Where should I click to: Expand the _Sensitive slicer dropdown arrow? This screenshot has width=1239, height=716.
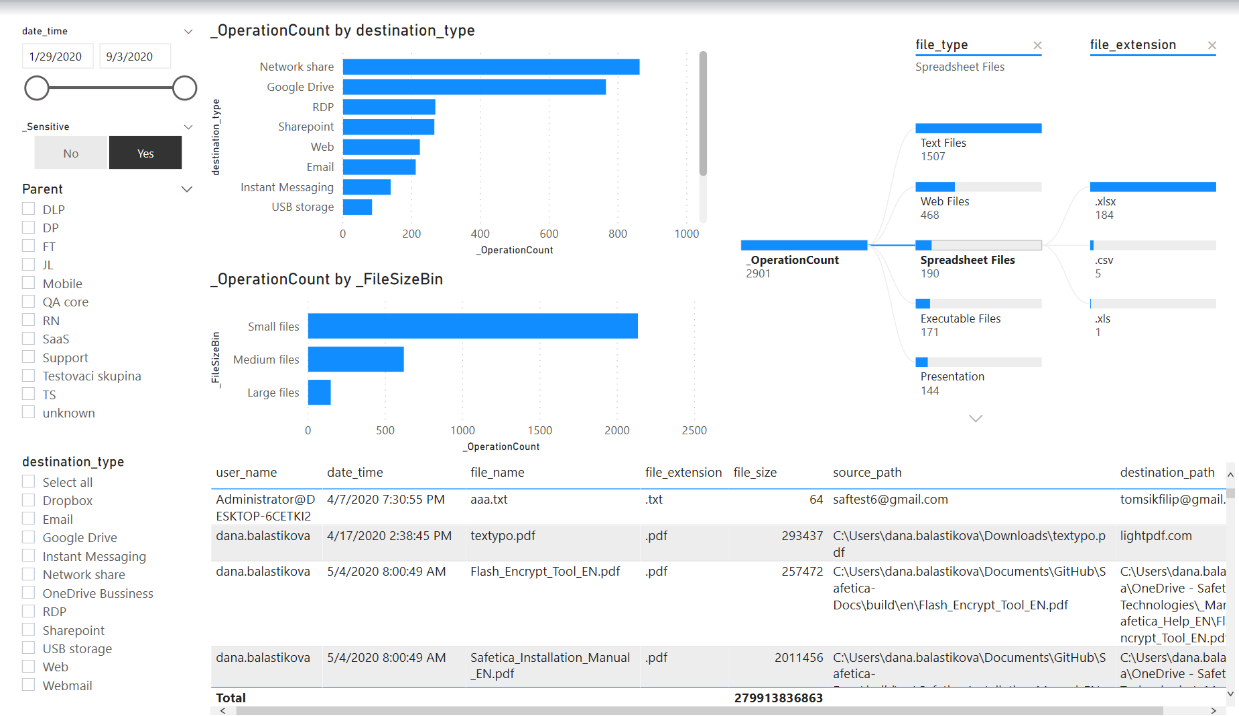click(x=189, y=127)
